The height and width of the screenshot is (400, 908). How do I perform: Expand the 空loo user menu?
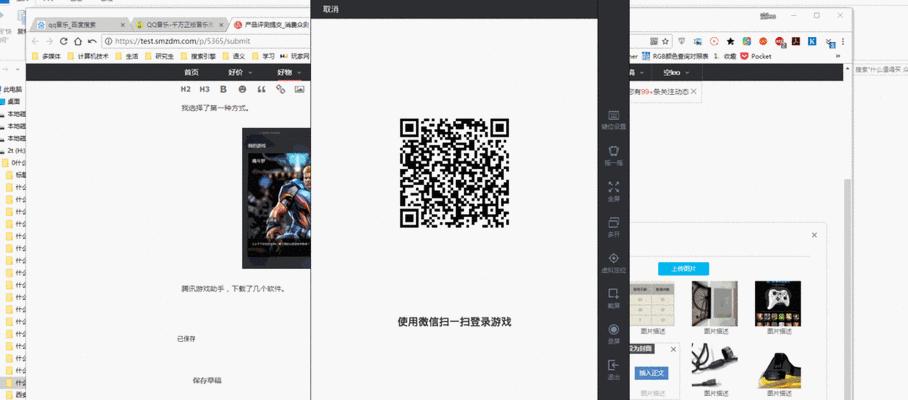click(x=676, y=72)
